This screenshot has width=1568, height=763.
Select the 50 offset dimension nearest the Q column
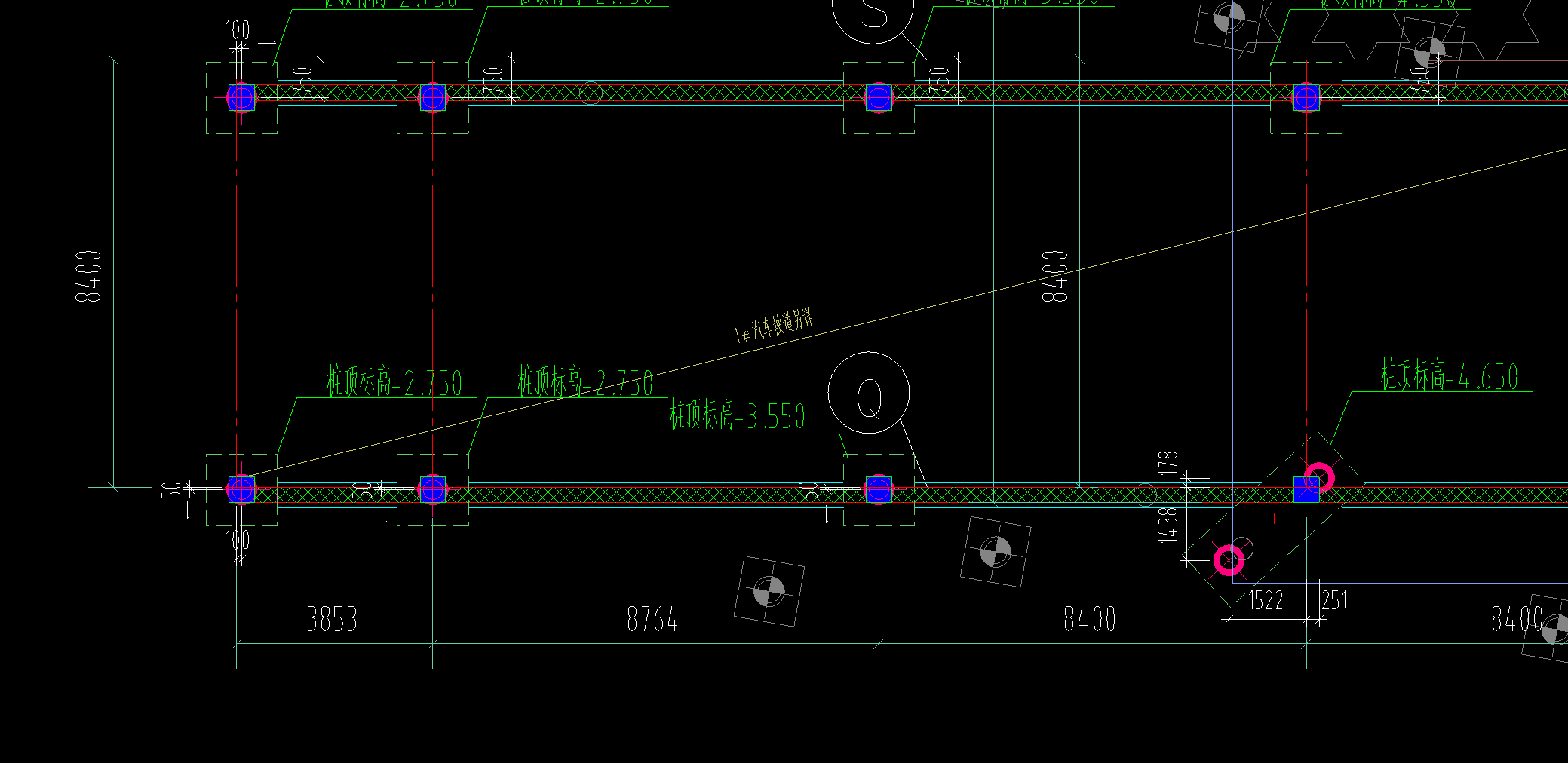[x=808, y=491]
